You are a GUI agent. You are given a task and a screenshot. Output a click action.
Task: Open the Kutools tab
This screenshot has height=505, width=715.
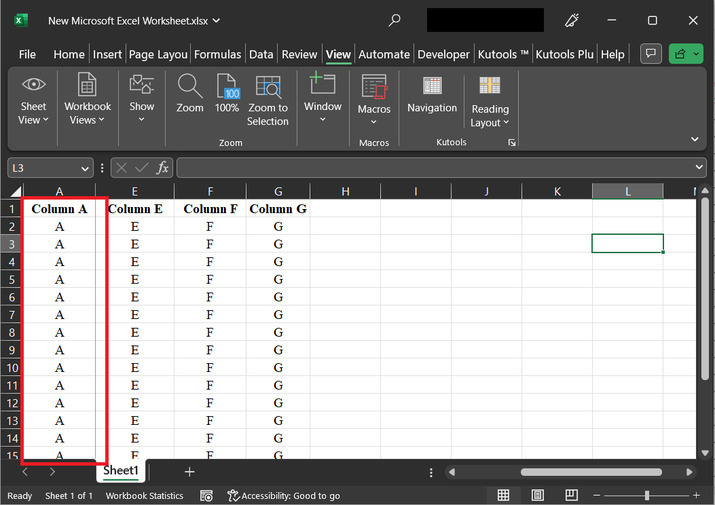coord(503,54)
